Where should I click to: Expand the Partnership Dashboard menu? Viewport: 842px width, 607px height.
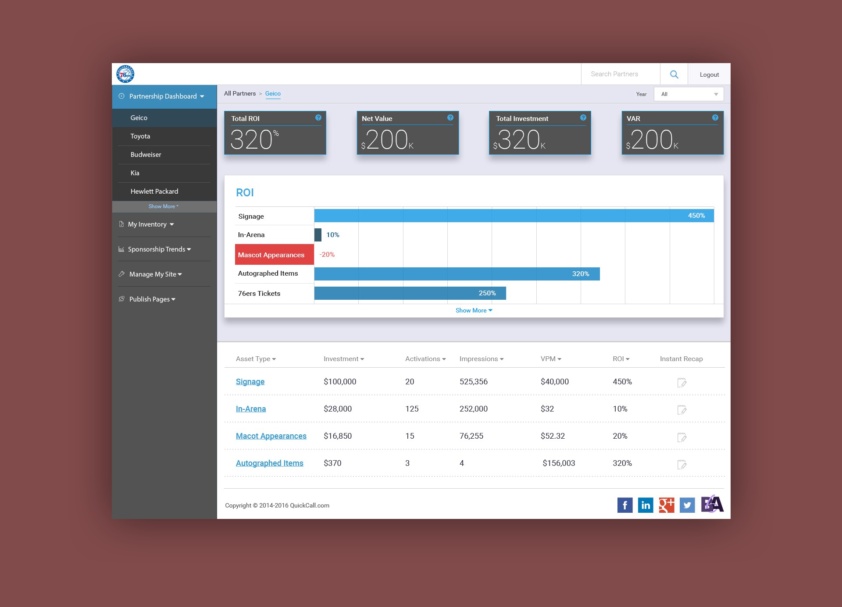[164, 97]
